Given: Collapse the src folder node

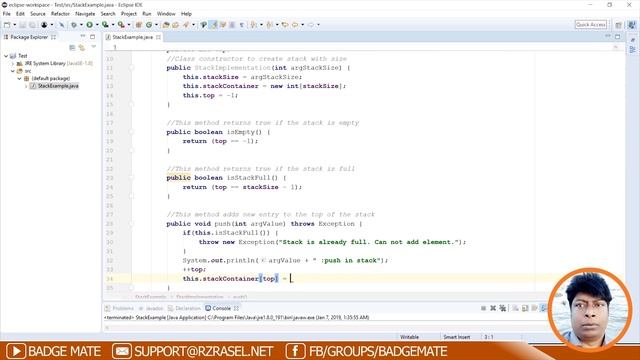Looking at the screenshot, I should 13,71.
